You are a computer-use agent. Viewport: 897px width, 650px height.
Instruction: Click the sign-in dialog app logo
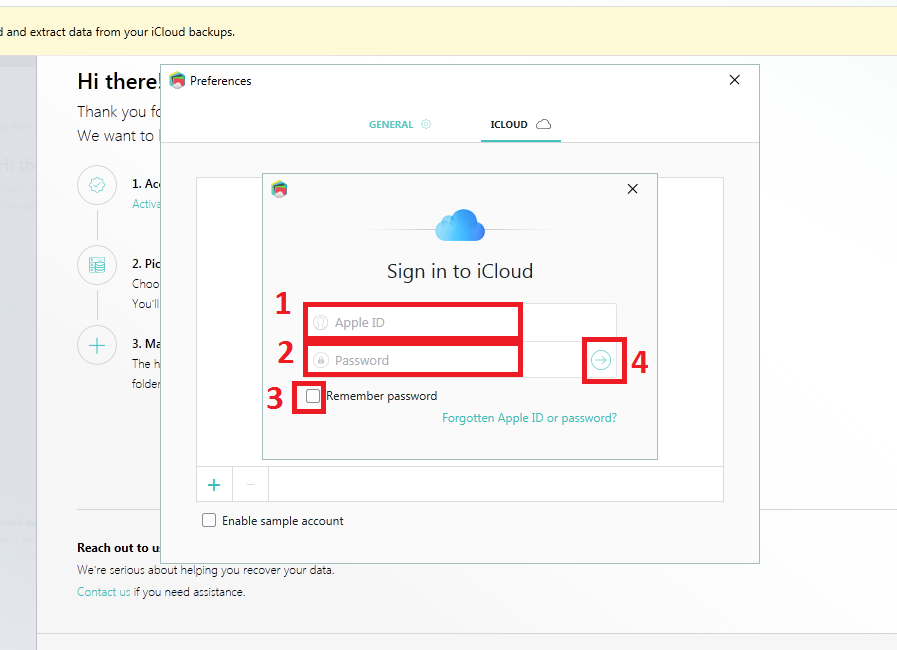[x=279, y=189]
